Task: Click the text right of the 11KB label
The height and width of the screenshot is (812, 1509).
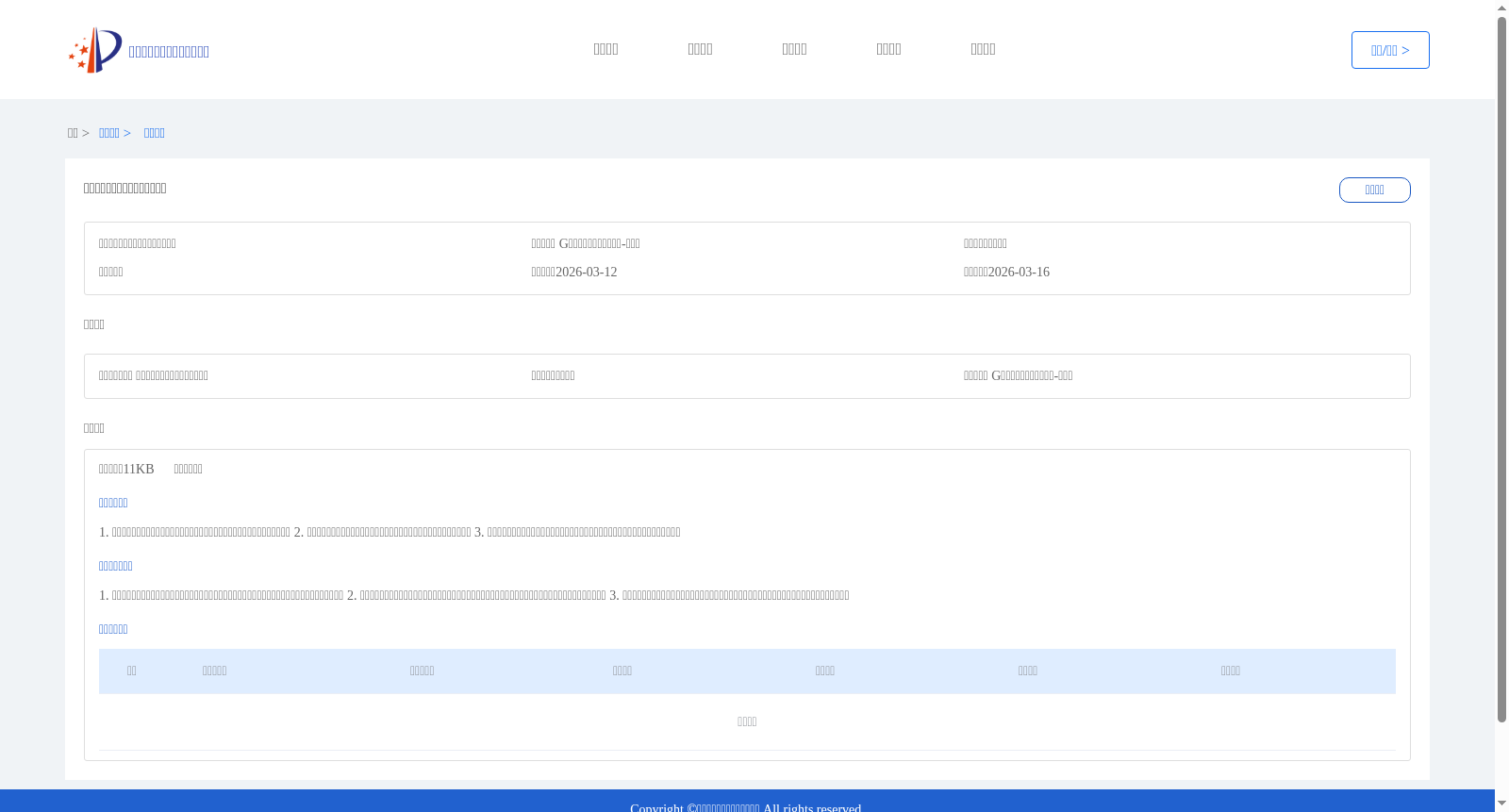Action: pos(188,469)
